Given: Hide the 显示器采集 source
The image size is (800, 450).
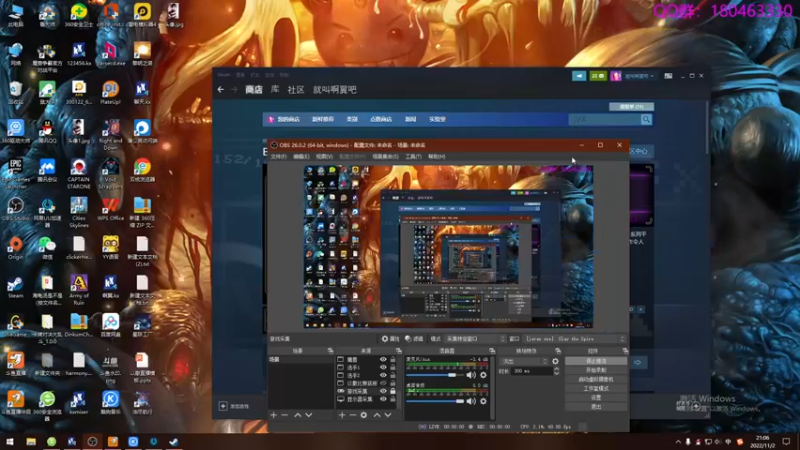Looking at the screenshot, I should pos(383,399).
